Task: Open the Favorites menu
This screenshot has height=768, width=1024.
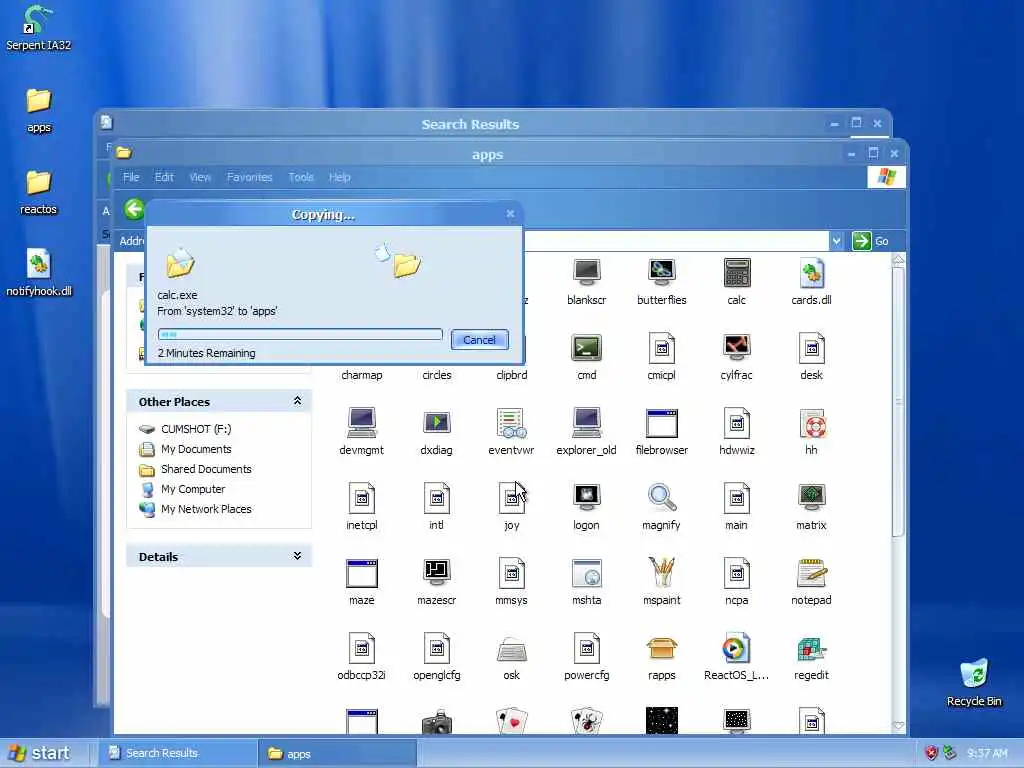Action: pyautogui.click(x=249, y=177)
